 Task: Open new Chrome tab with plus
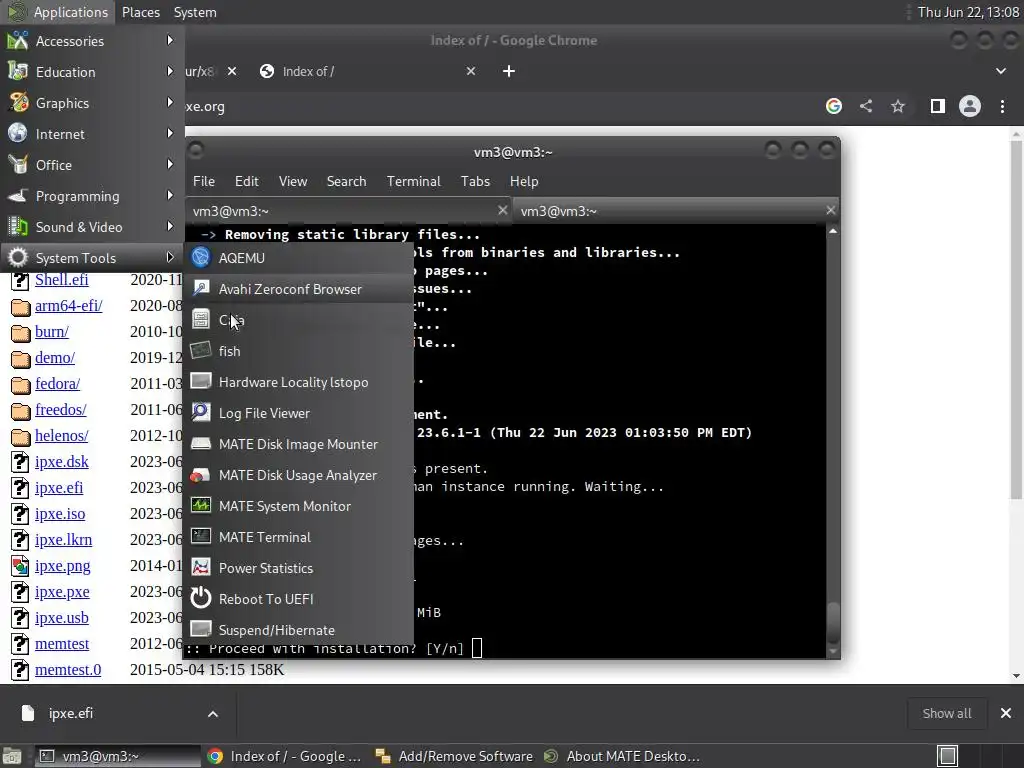509,71
